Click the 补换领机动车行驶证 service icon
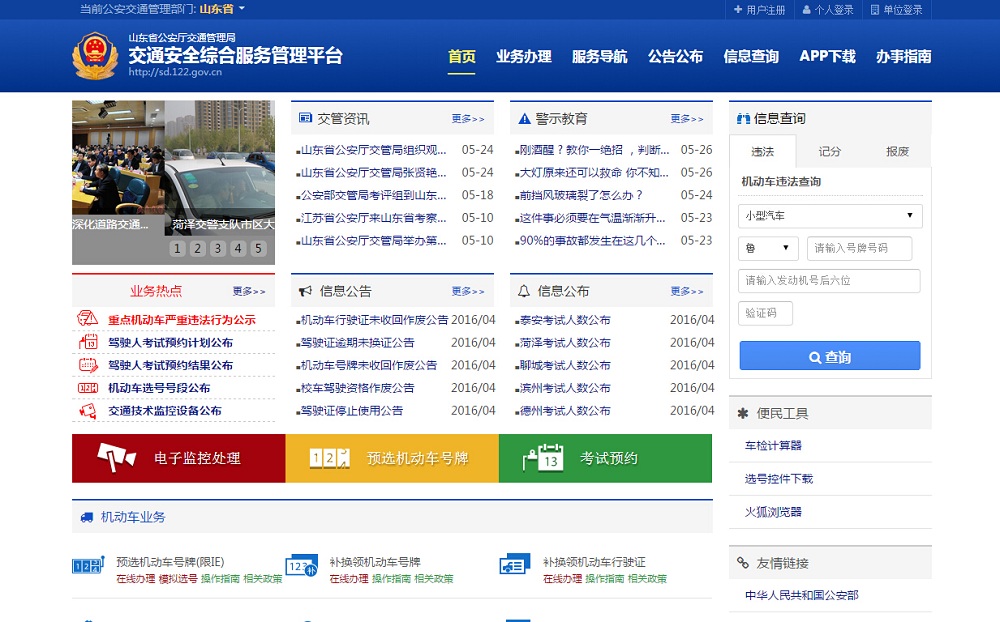This screenshot has height=622, width=1000. click(514, 566)
